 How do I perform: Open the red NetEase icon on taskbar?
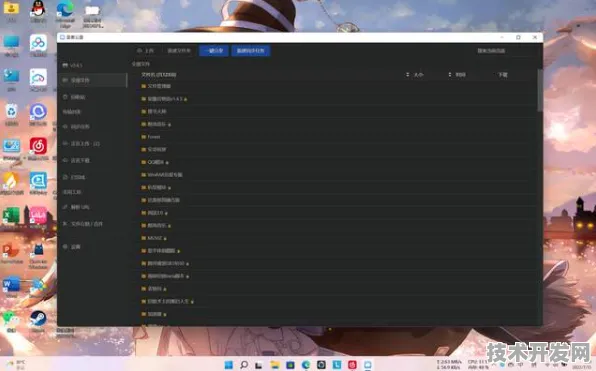coord(352,365)
